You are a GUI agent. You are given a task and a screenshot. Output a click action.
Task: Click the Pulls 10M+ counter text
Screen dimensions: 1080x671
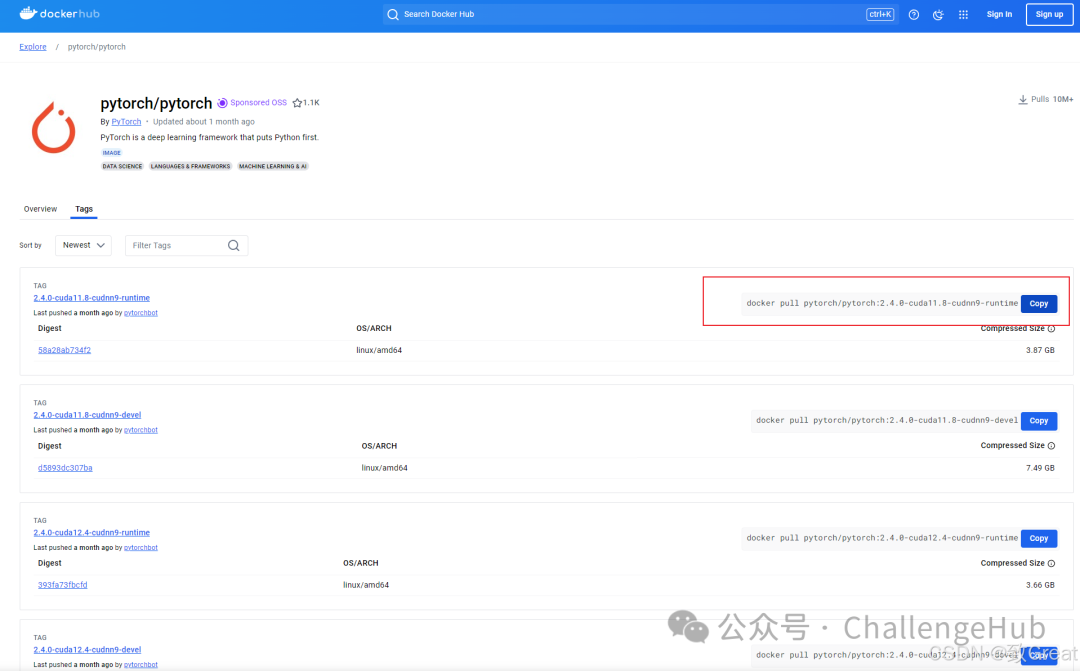pyautogui.click(x=1052, y=99)
